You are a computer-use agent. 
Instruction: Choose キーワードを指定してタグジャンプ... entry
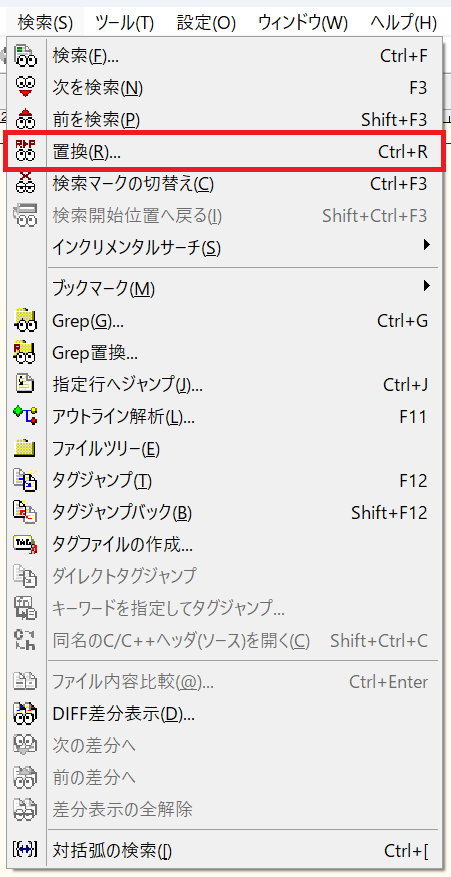(x=226, y=607)
